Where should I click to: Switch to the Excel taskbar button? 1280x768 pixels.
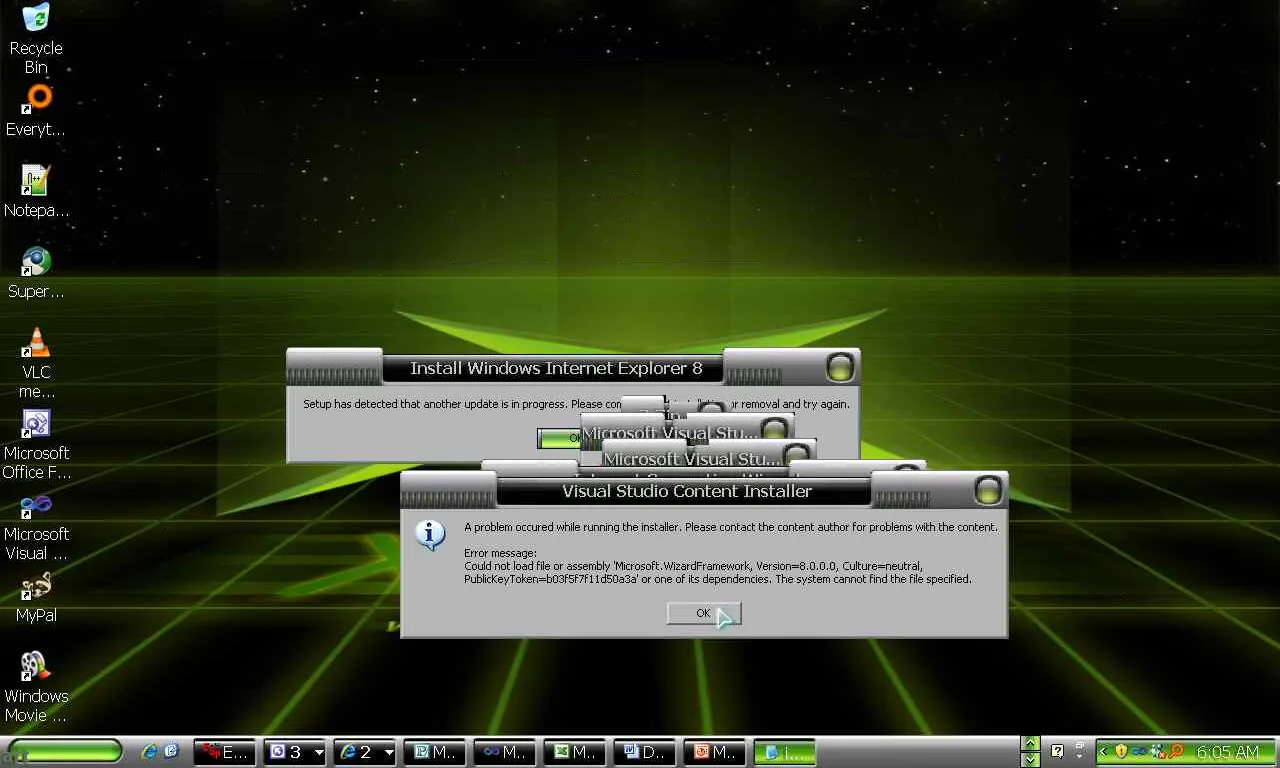pyautogui.click(x=575, y=752)
